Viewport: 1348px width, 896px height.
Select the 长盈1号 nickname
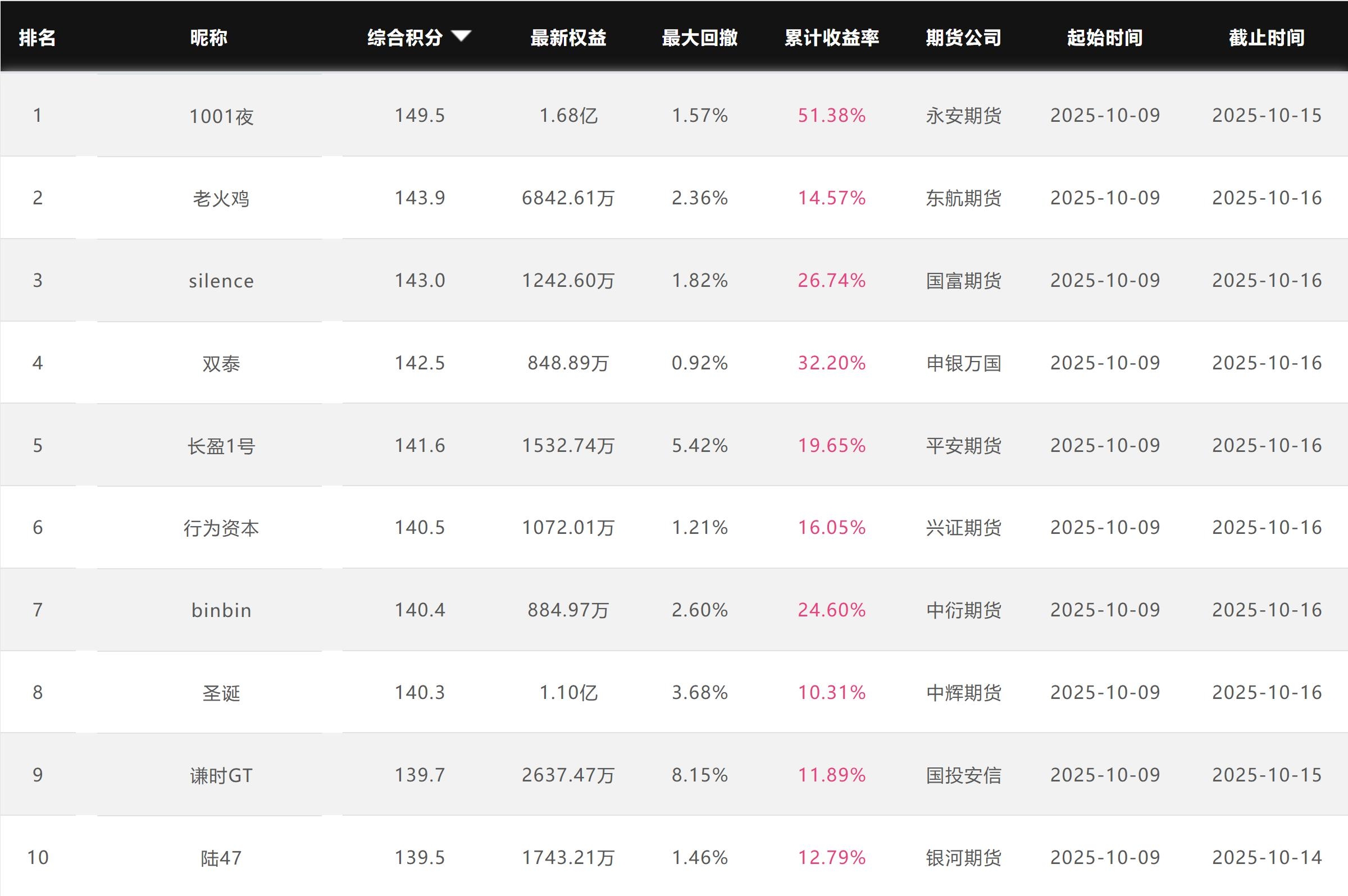coord(221,446)
